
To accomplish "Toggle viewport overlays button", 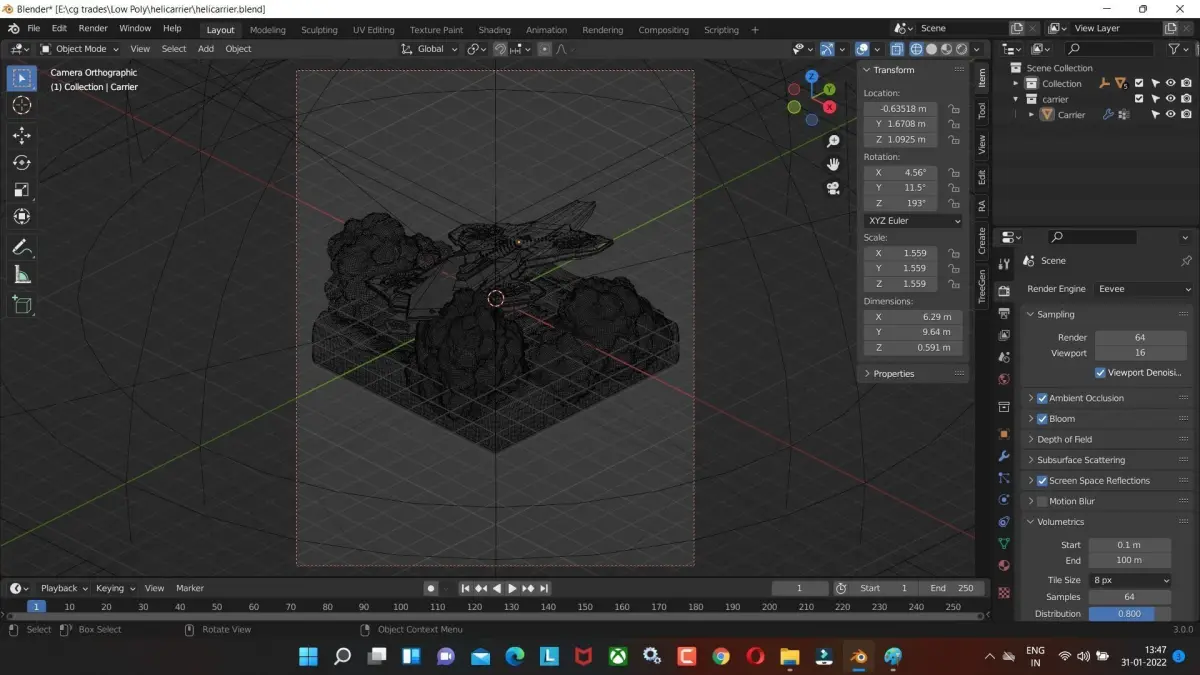I will (862, 49).
